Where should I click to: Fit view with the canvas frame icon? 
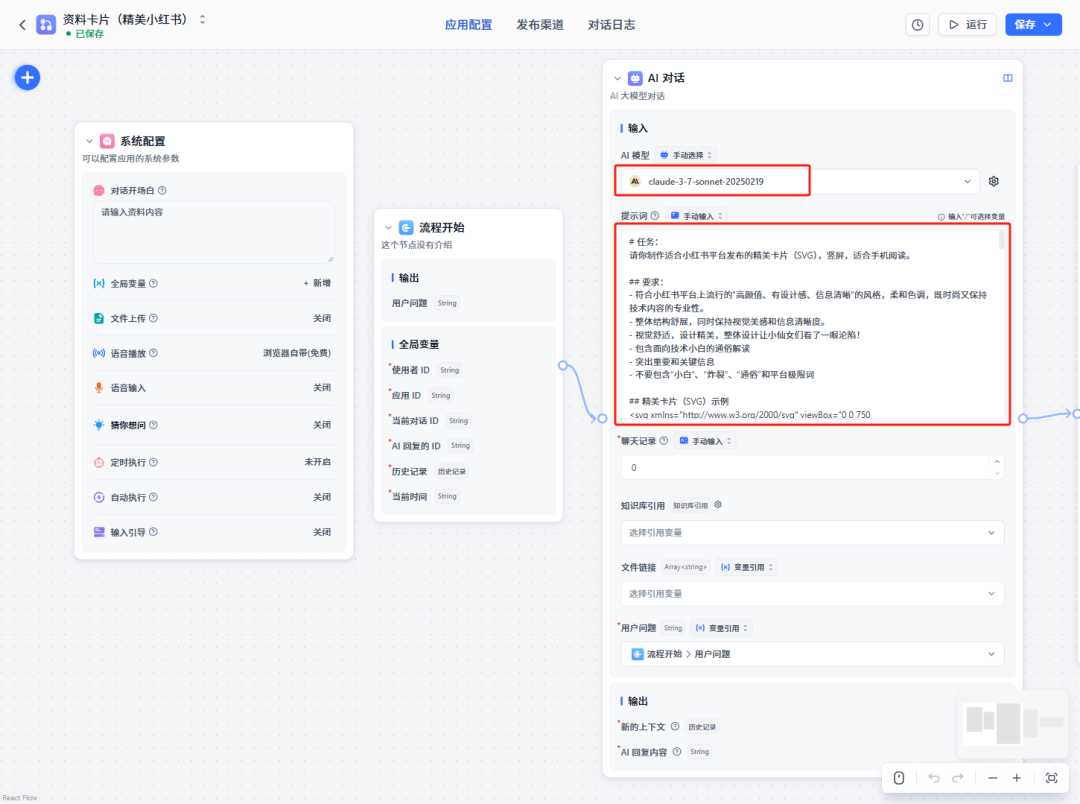1052,779
